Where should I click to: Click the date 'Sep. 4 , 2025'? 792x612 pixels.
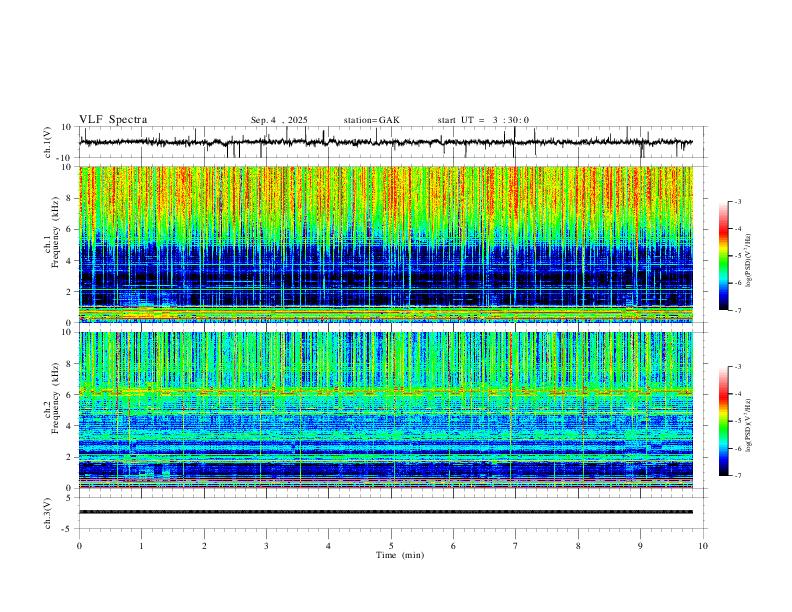pyautogui.click(x=279, y=120)
